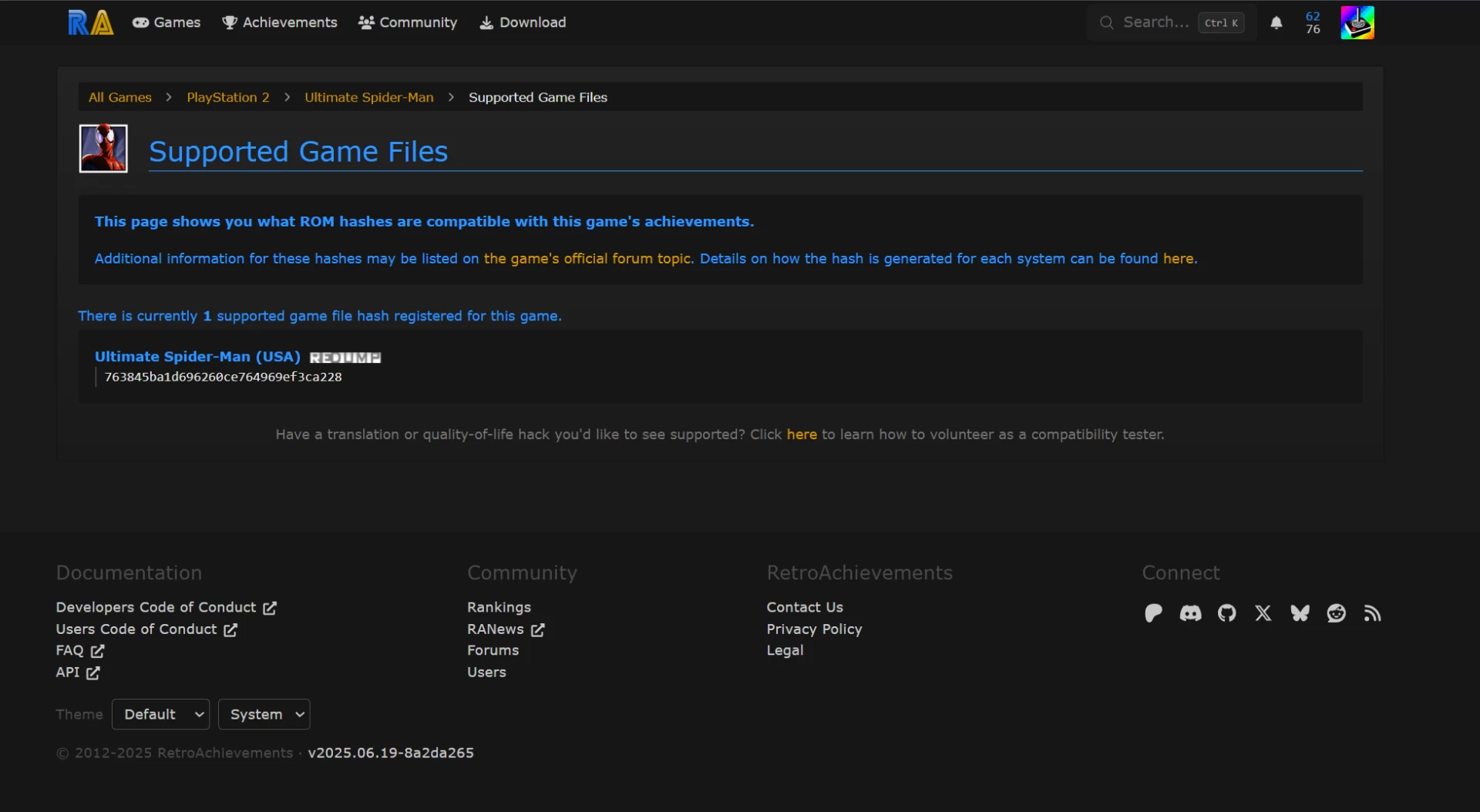Open the Games menu

[x=166, y=22]
